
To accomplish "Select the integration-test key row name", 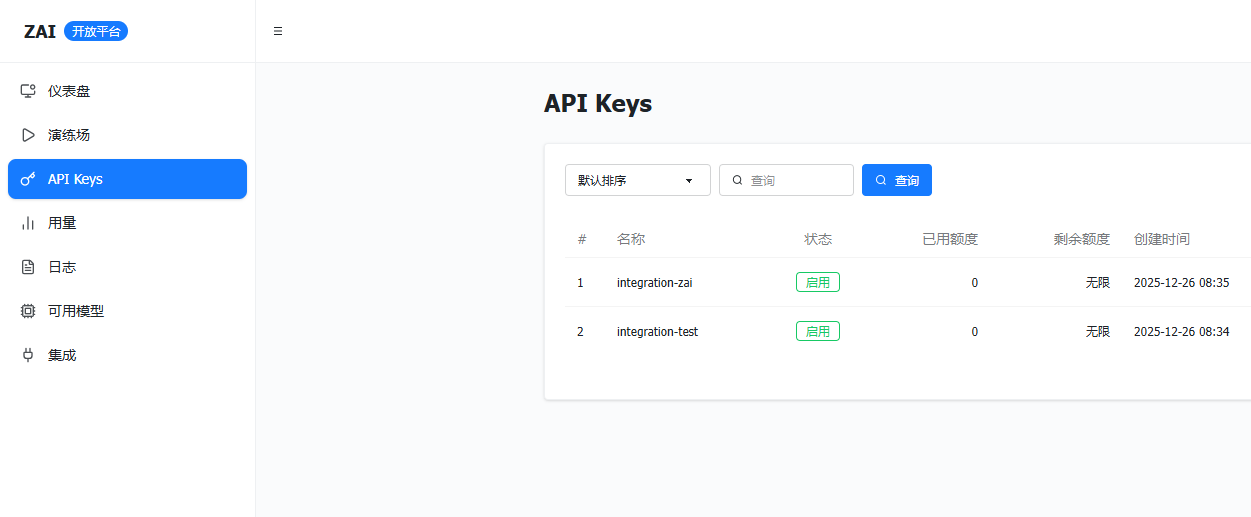I will (657, 331).
